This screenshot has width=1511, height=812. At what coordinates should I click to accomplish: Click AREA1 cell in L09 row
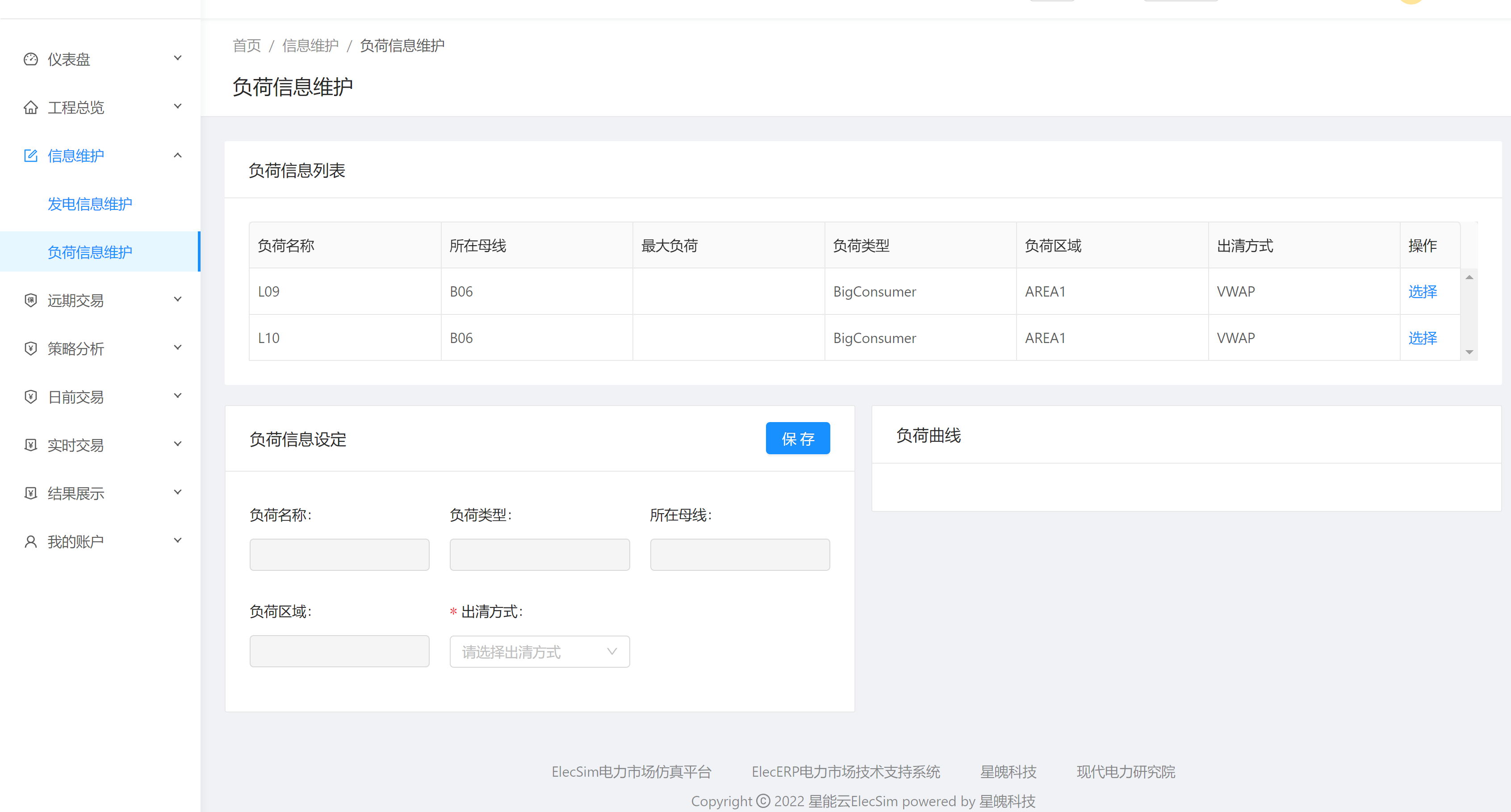coord(1112,292)
